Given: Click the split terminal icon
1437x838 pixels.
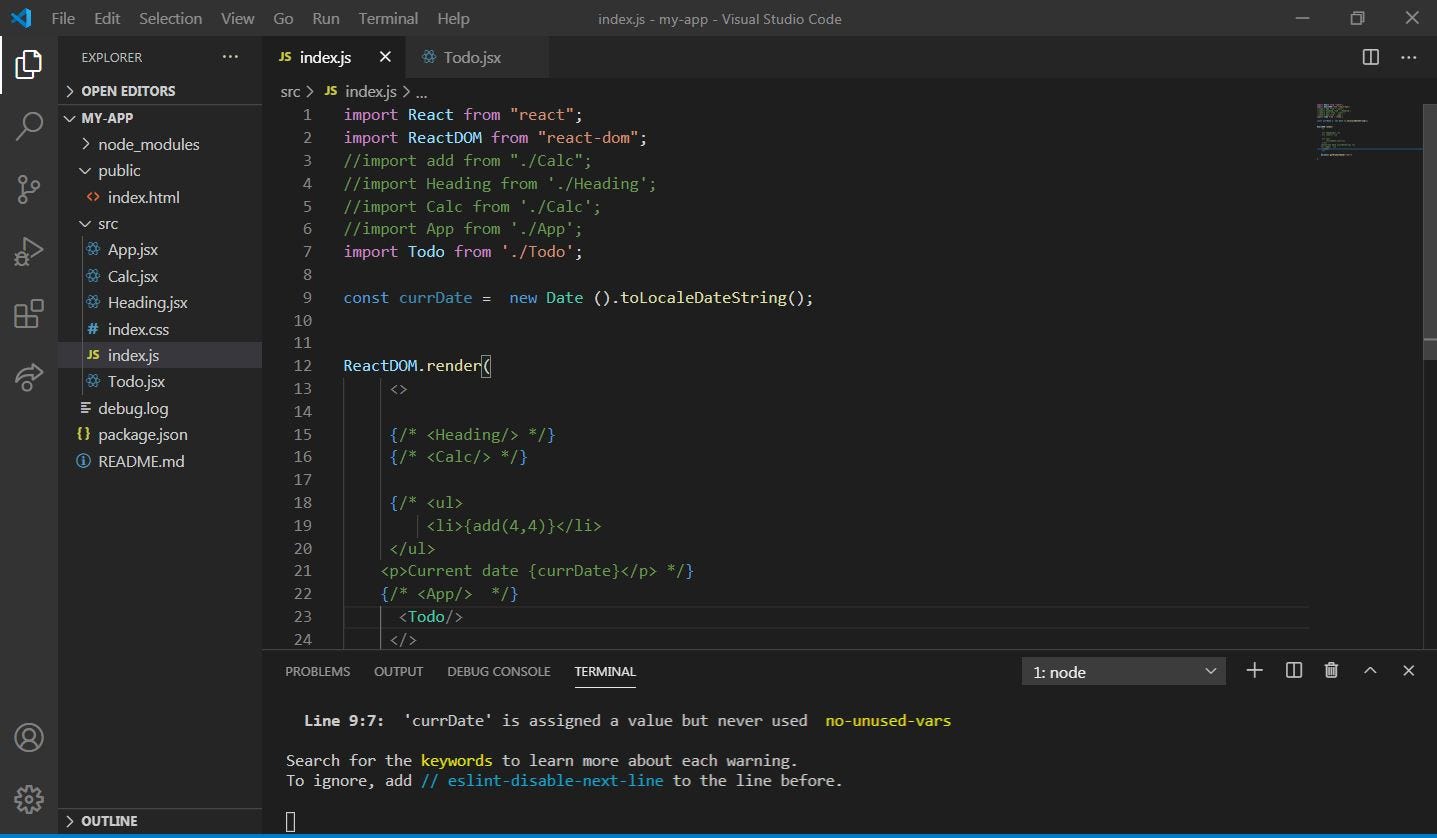Looking at the screenshot, I should [1293, 670].
